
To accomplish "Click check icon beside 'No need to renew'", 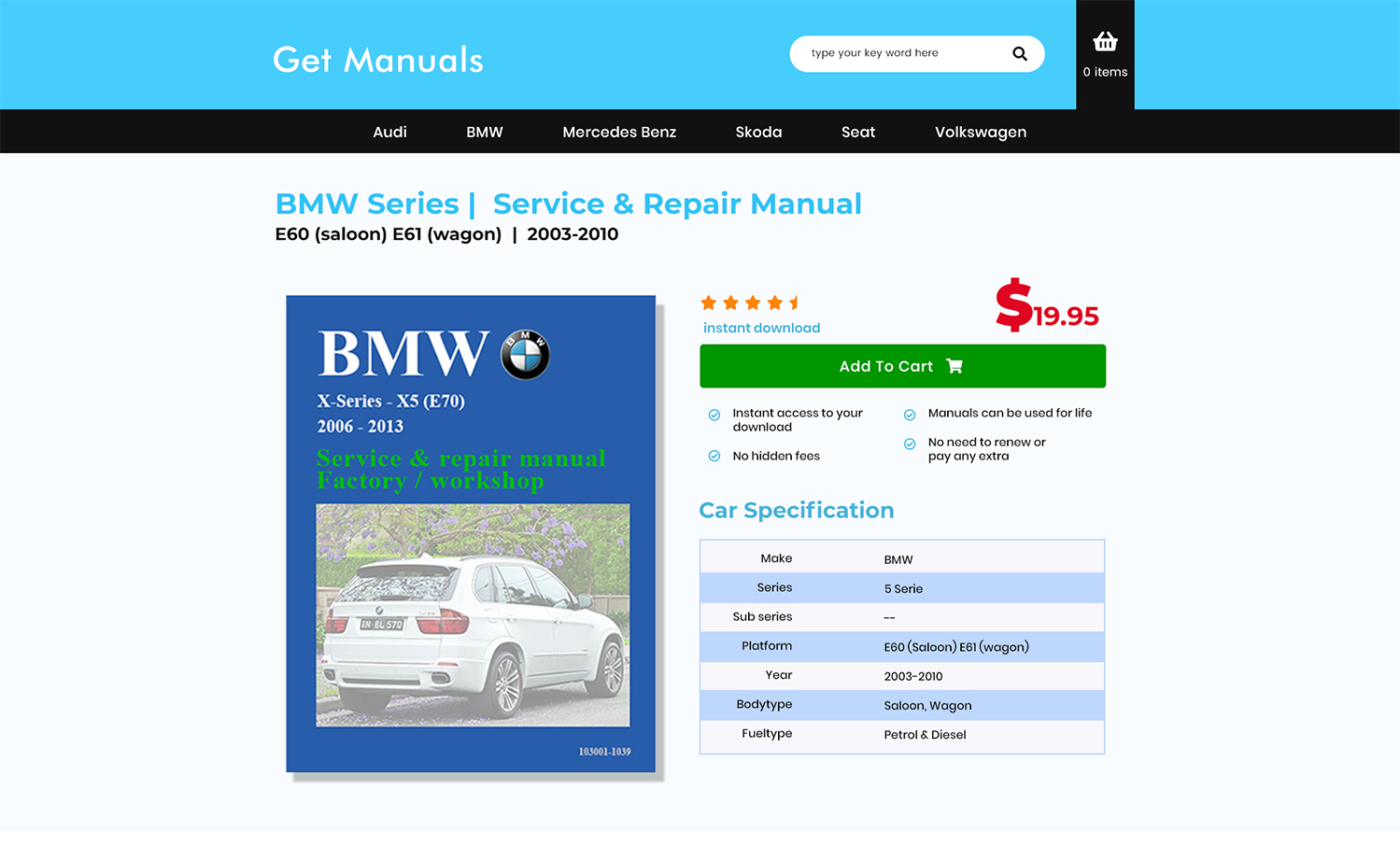I will point(910,444).
